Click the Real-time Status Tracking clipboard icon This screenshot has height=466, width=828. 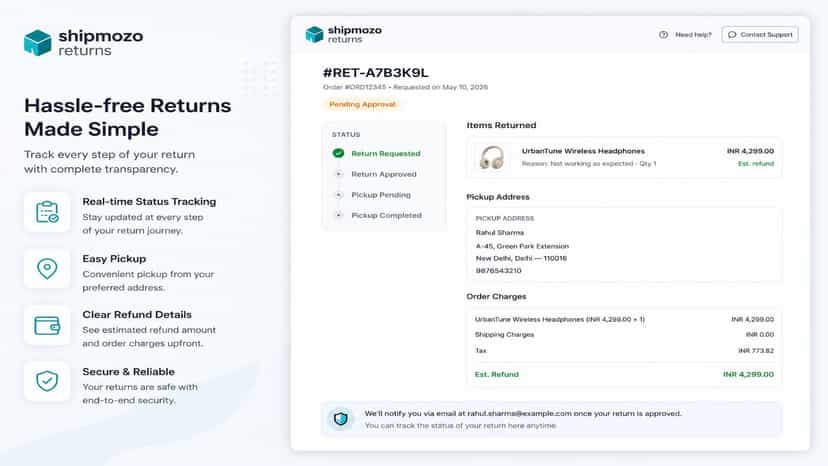(47, 212)
